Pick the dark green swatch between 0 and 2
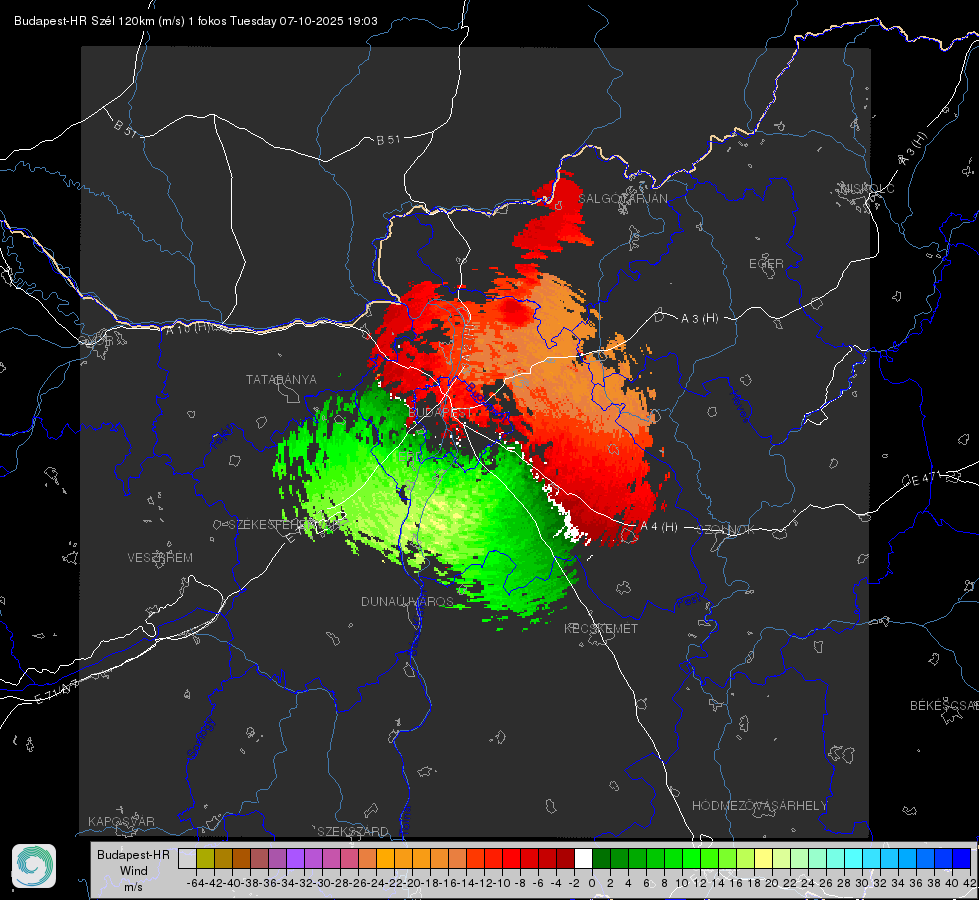Screen dimensions: 979x900 point(601,858)
